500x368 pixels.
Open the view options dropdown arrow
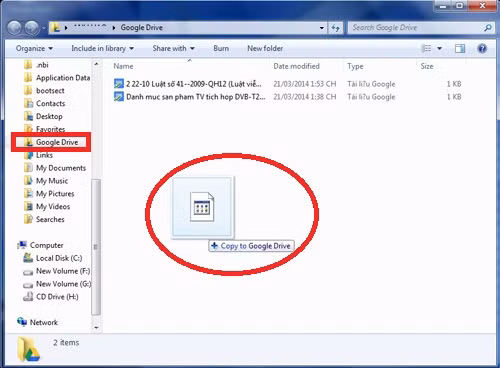click(x=439, y=49)
